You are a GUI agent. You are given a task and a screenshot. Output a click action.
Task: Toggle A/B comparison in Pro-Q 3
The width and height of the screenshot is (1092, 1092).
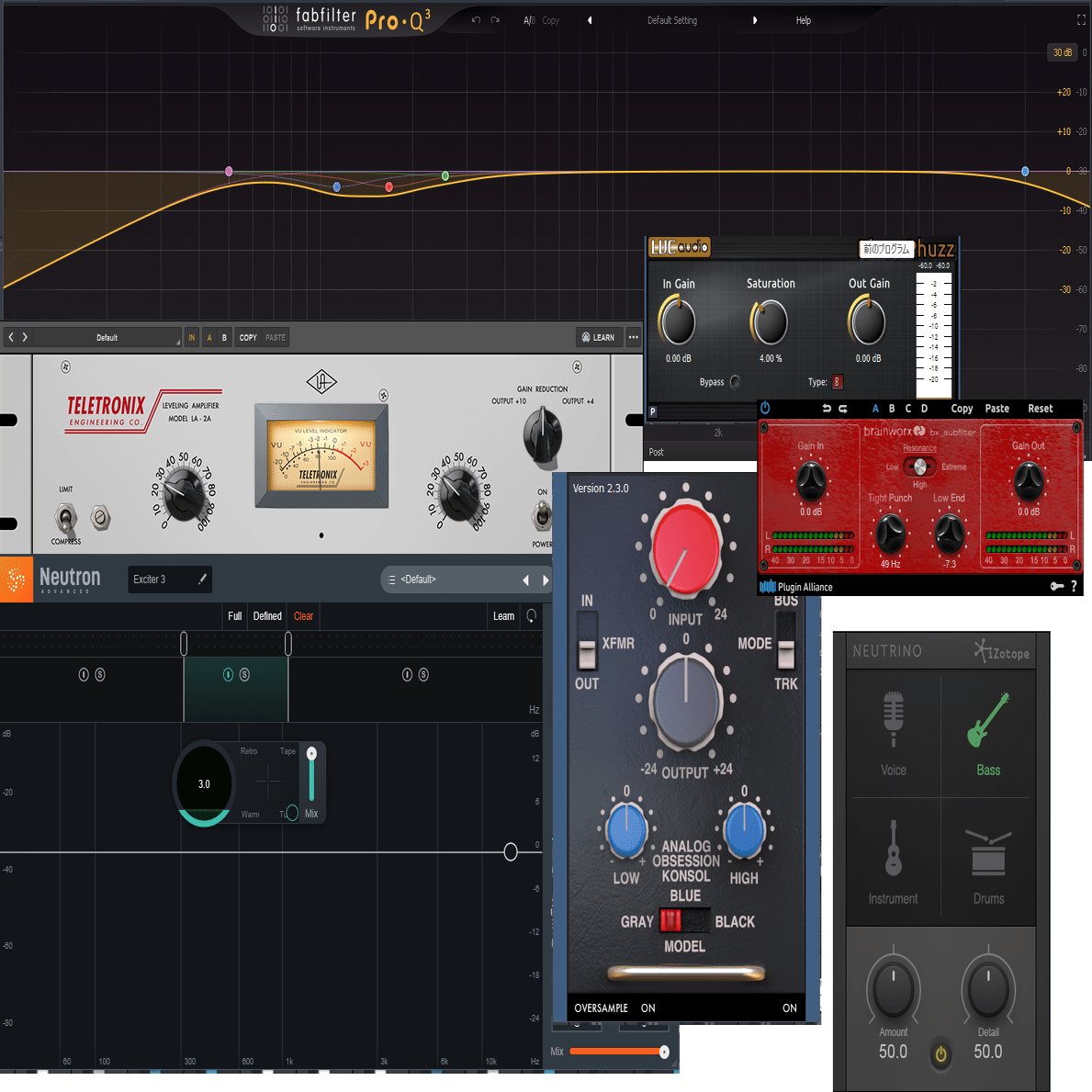click(x=529, y=20)
